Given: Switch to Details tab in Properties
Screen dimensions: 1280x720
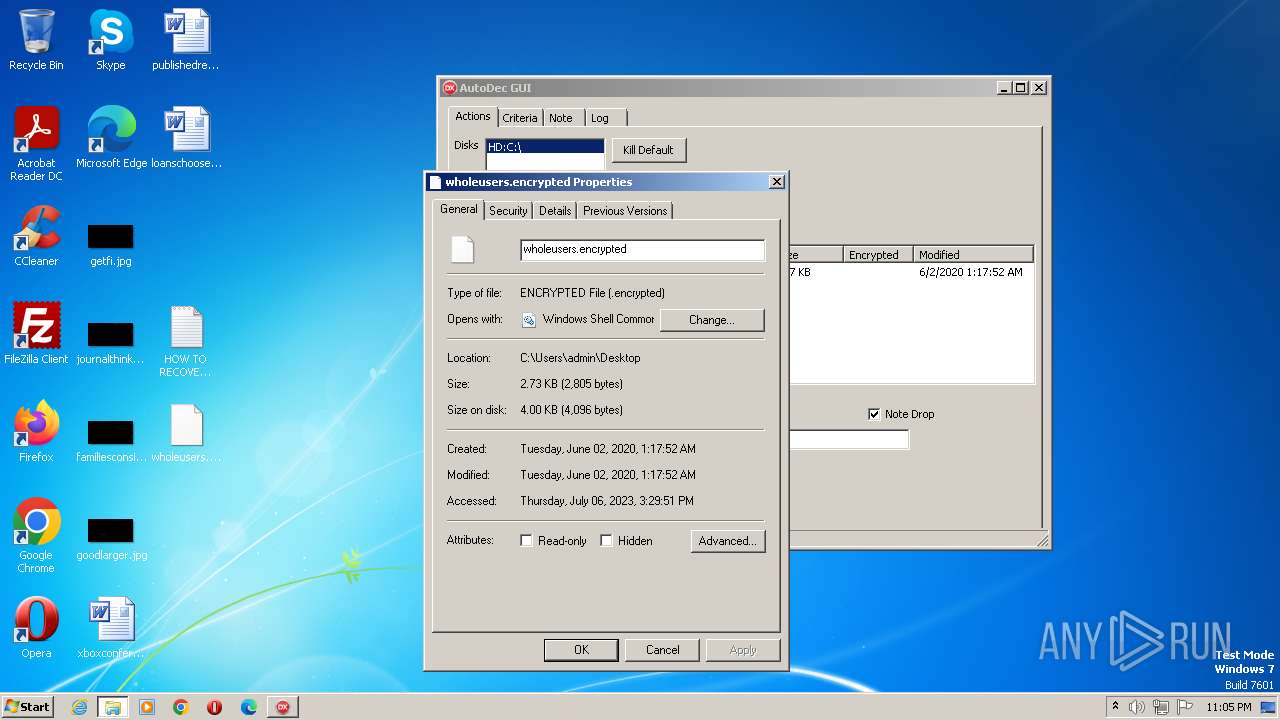Looking at the screenshot, I should (555, 211).
